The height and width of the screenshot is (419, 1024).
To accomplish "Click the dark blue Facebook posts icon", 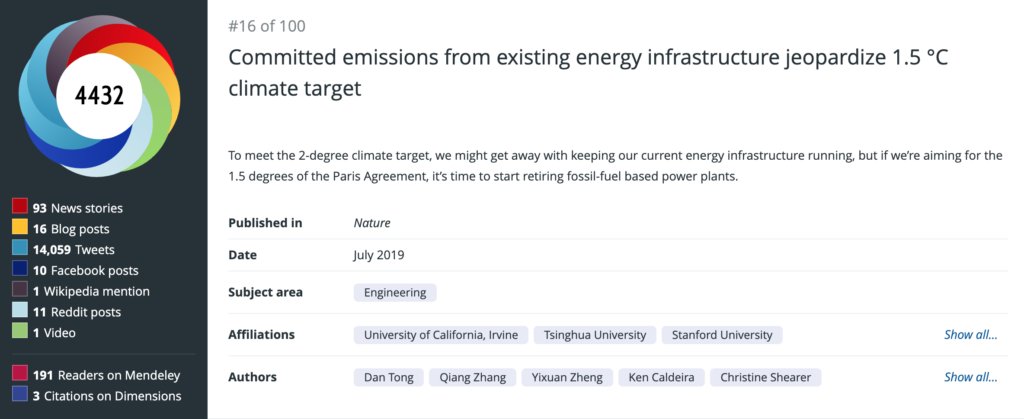I will coord(20,270).
